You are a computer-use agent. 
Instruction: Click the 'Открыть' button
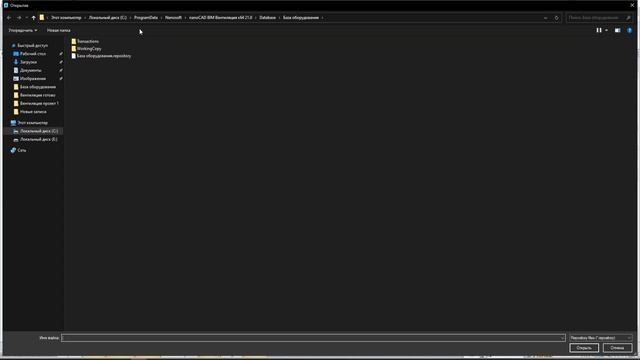point(584,348)
